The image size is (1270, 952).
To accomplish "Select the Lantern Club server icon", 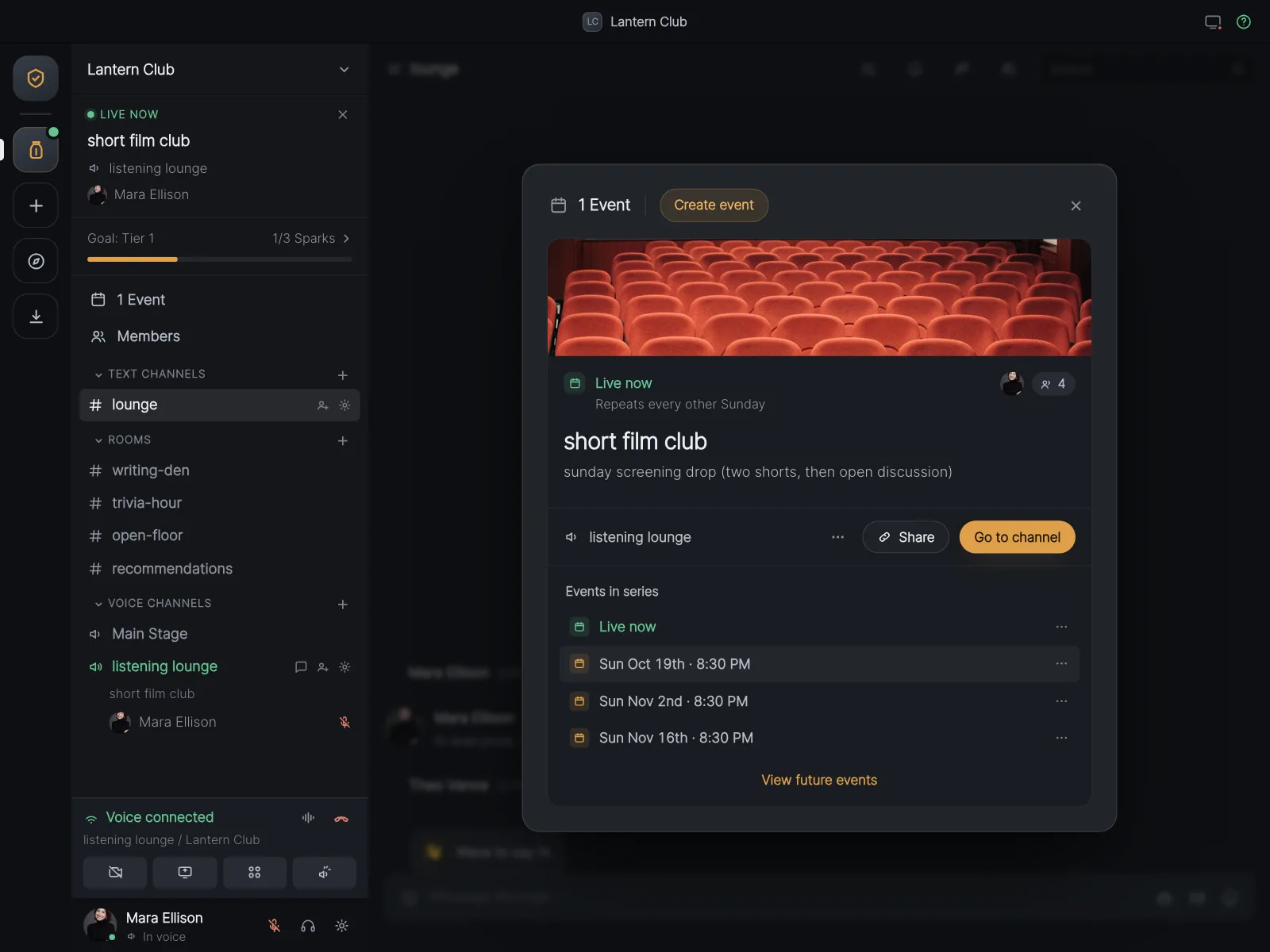I will coord(36,150).
